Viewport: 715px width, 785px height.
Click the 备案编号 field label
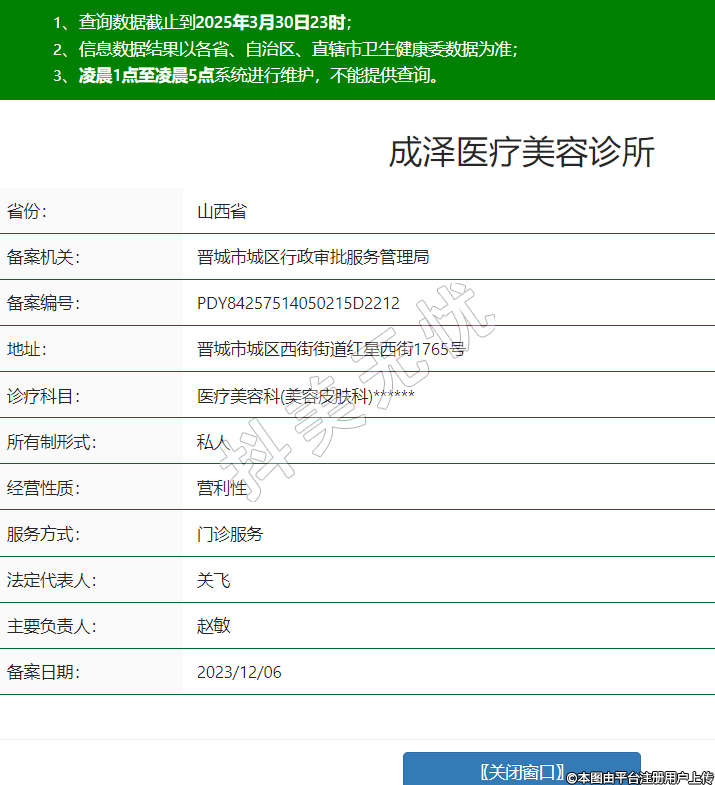pos(43,303)
